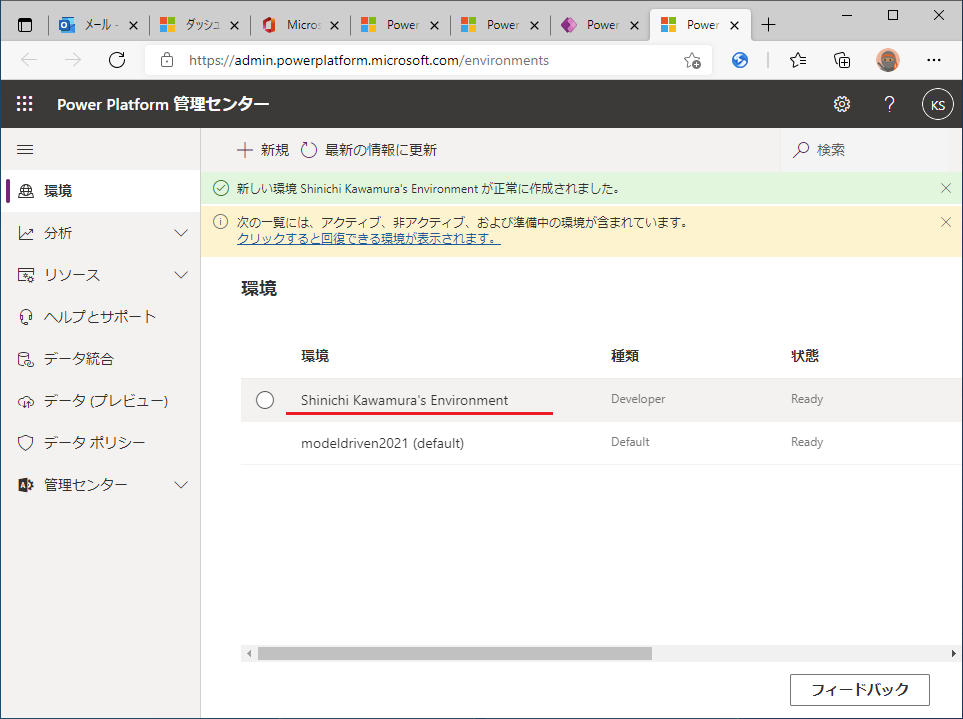Open データ (プレビュー) in the sidebar
Image resolution: width=963 pixels, height=719 pixels.
[100, 401]
